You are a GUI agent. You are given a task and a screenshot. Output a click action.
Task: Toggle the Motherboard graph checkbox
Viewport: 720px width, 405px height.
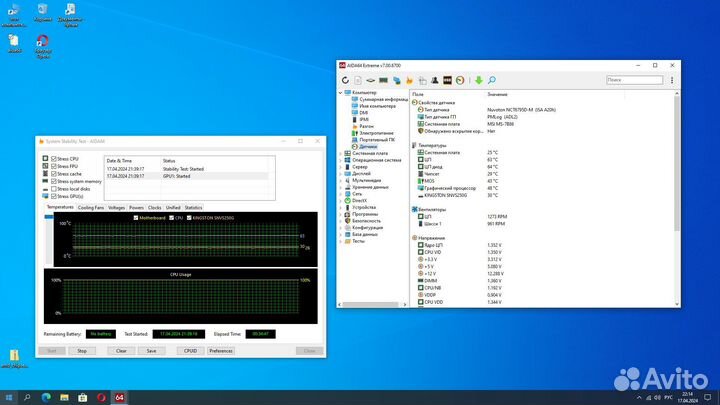tap(136, 217)
